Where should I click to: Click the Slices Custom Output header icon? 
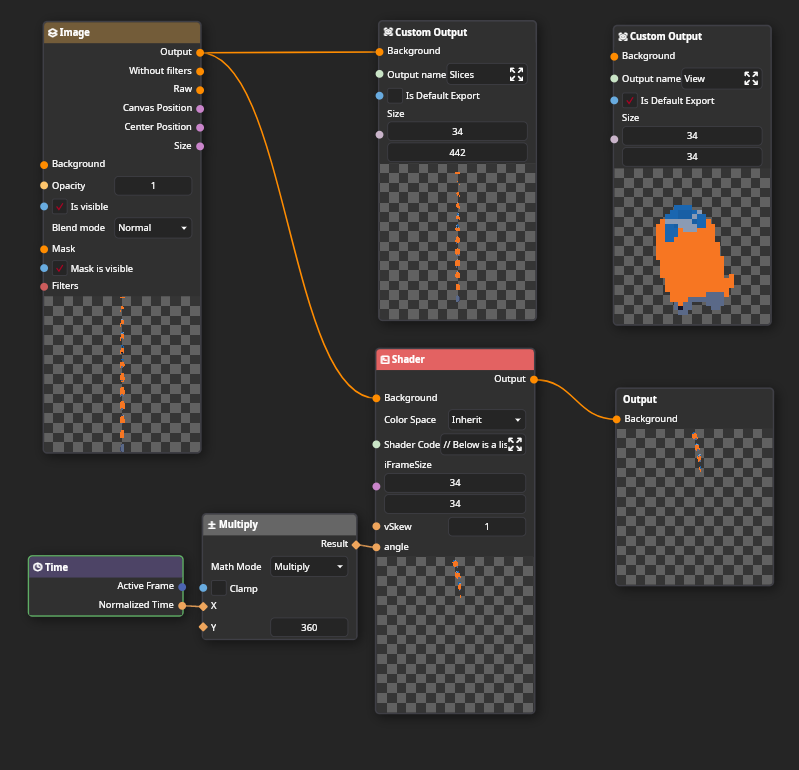(x=387, y=33)
